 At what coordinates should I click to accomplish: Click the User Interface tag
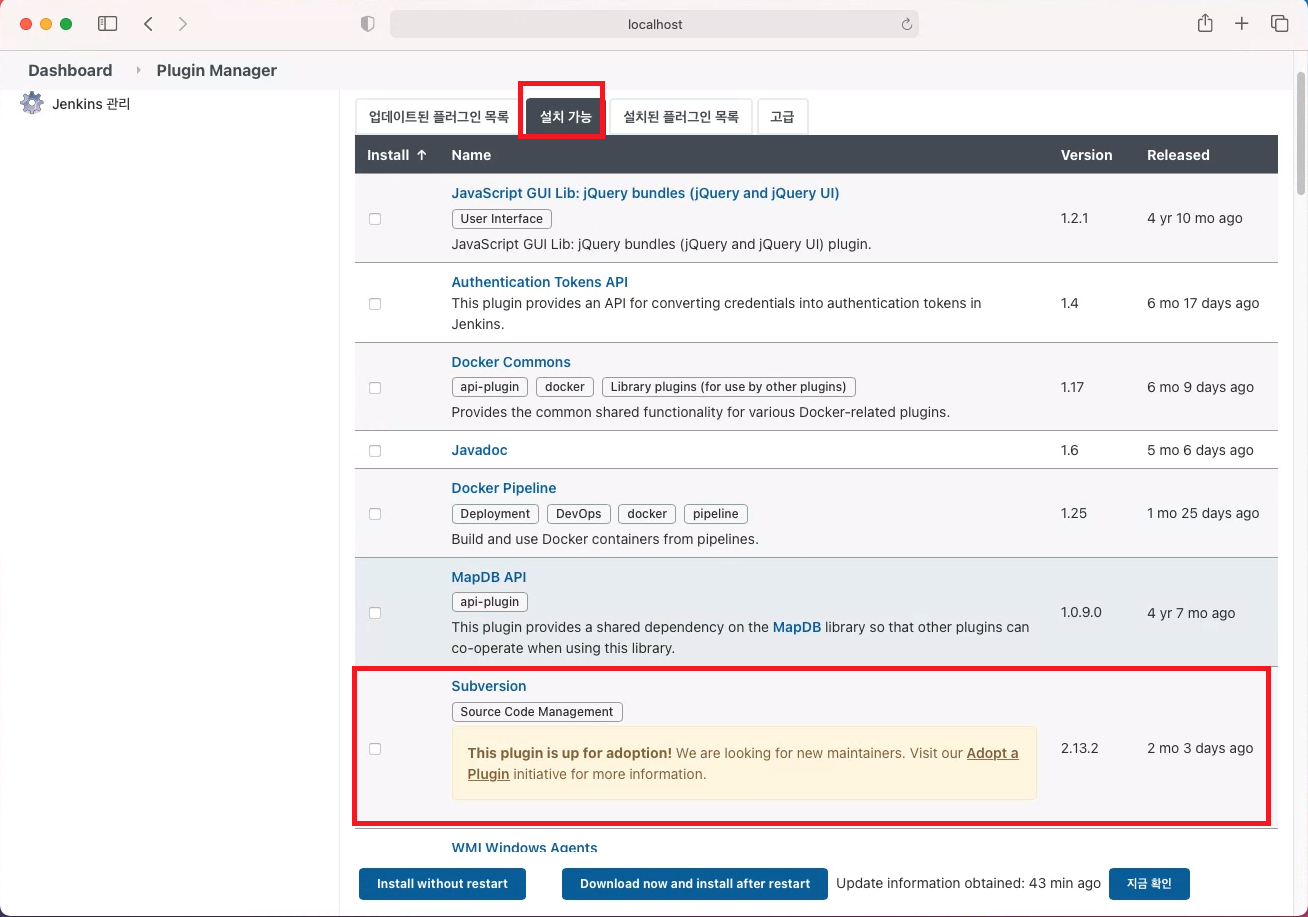501,218
